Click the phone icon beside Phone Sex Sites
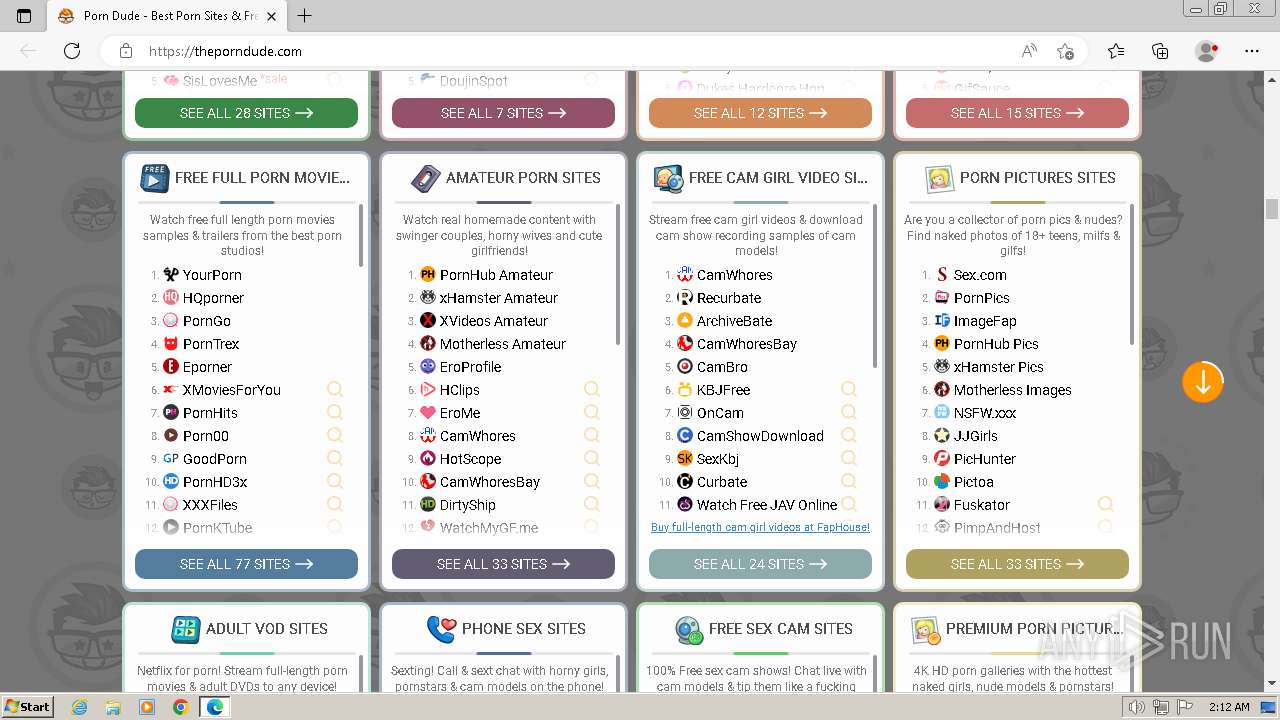This screenshot has width=1280, height=720. pyautogui.click(x=441, y=629)
